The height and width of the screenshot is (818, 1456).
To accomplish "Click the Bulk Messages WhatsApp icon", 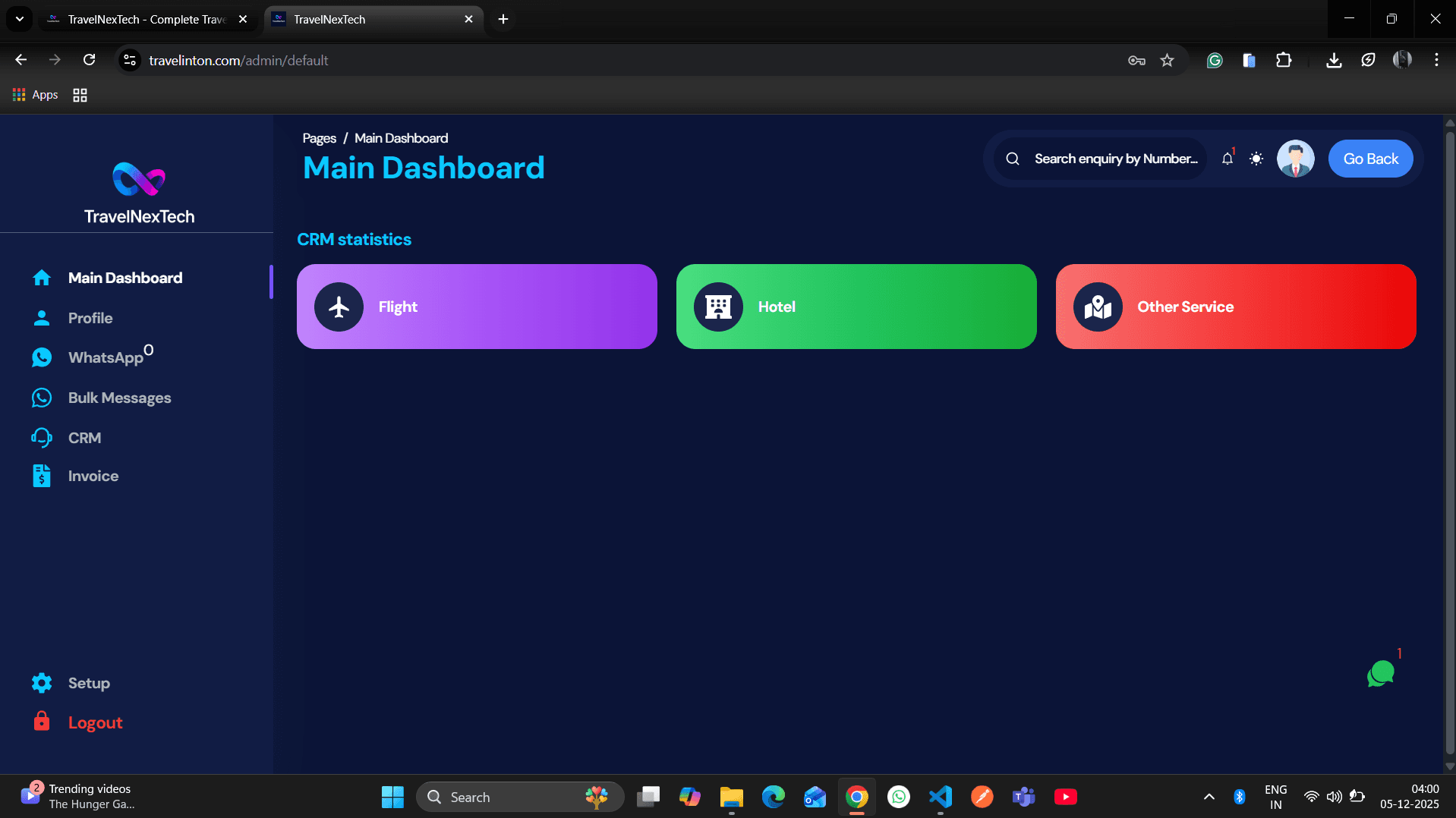I will point(42,398).
